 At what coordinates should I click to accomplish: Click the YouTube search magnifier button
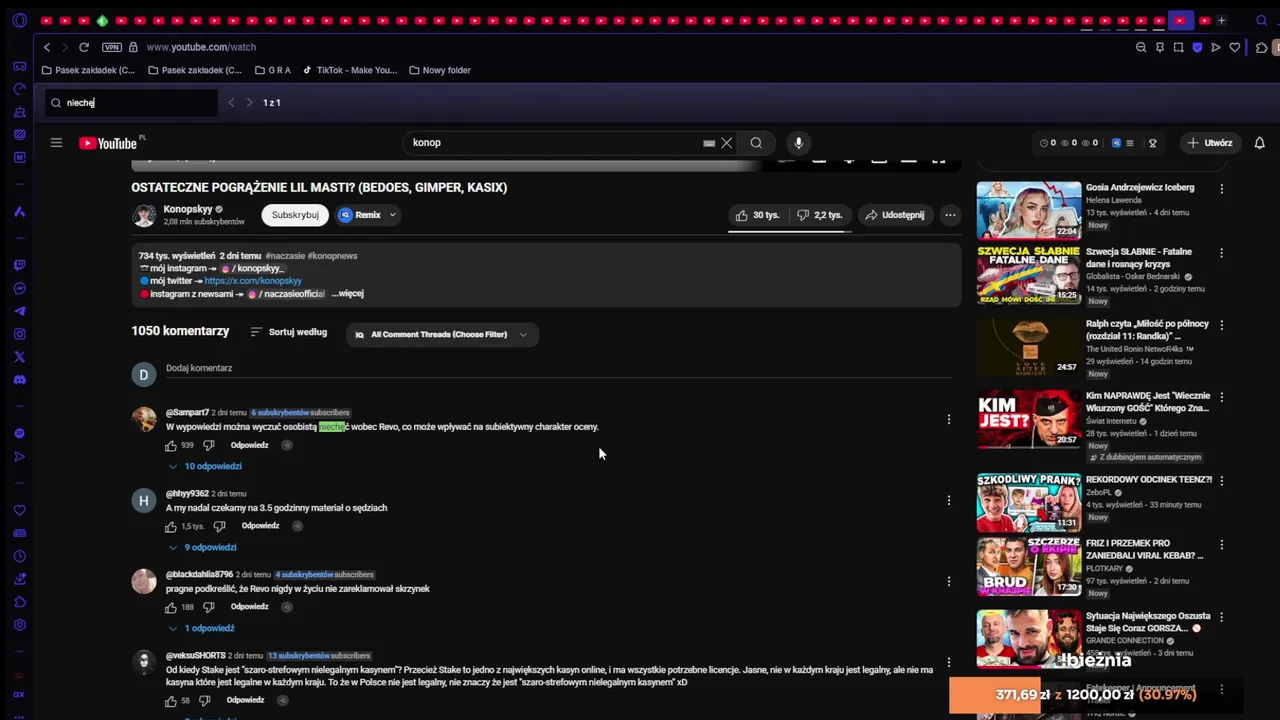(756, 143)
